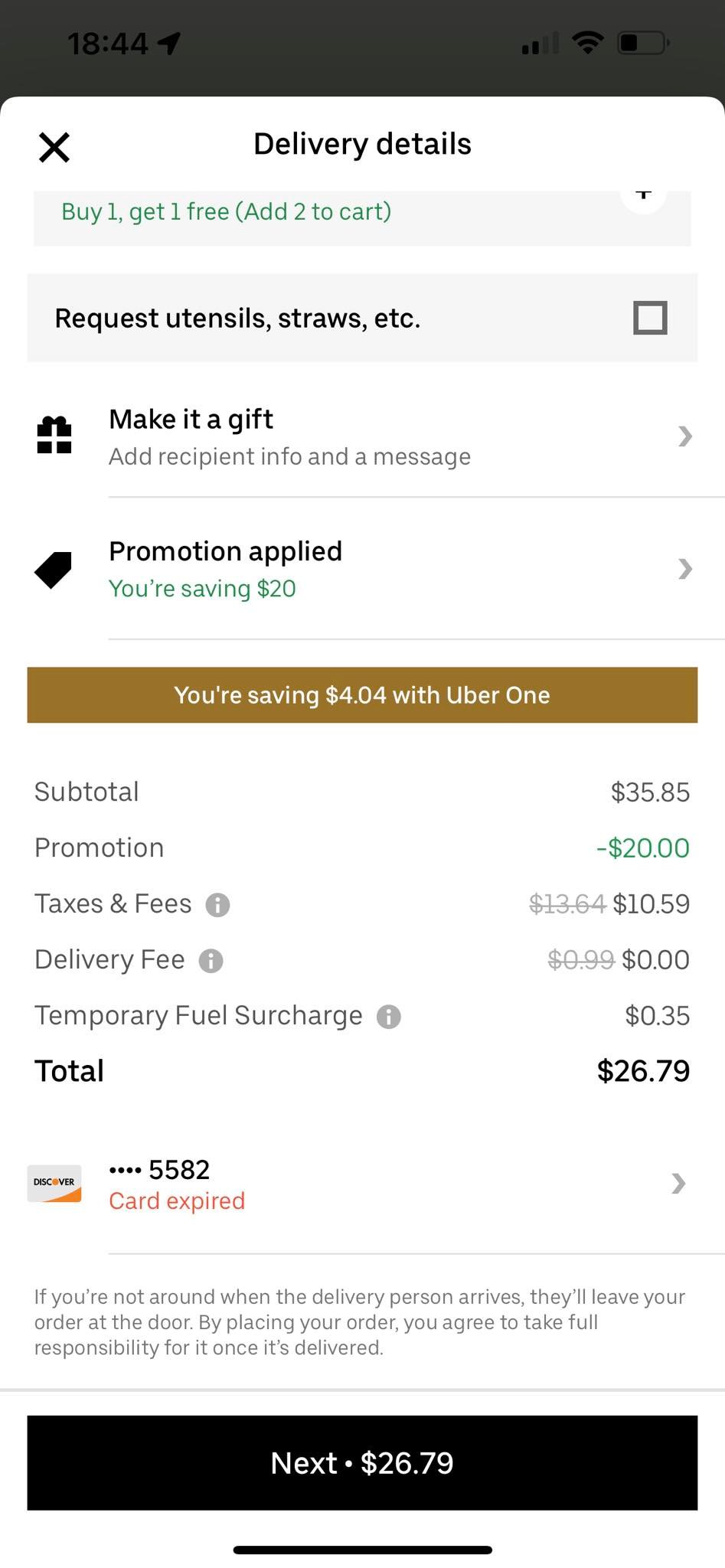Tap Buy 1, get 1 free offer
The height and width of the screenshot is (1568, 725).
[x=227, y=211]
